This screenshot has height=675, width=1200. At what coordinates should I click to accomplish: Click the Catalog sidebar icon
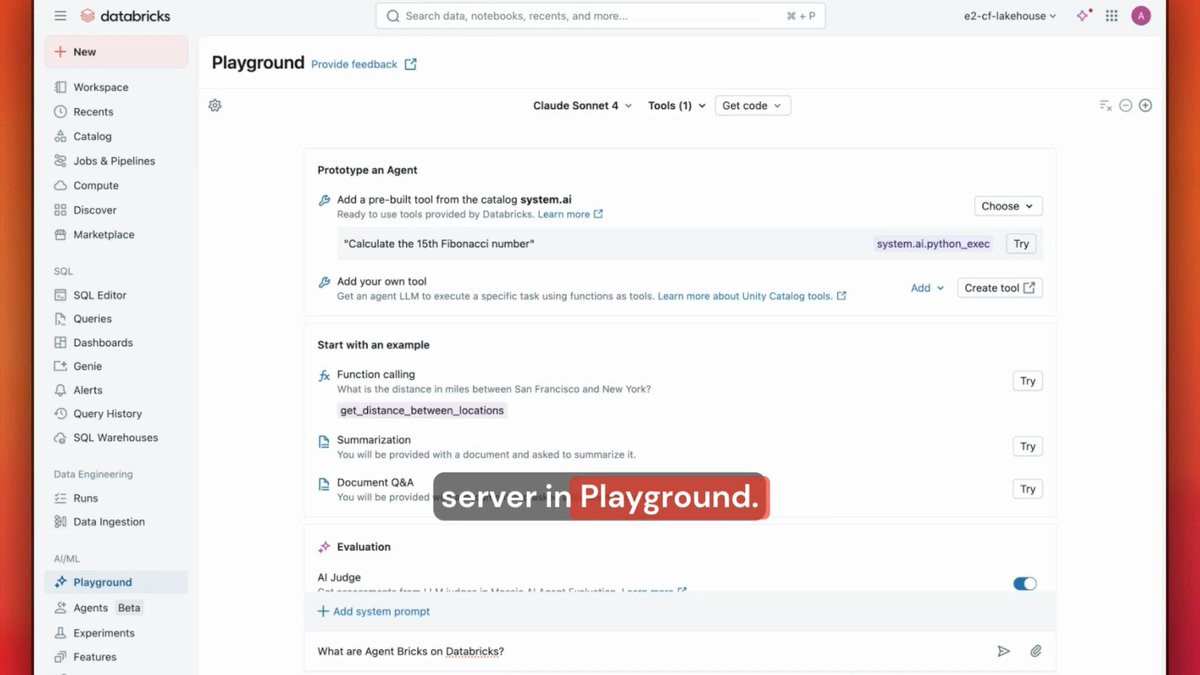click(61, 136)
